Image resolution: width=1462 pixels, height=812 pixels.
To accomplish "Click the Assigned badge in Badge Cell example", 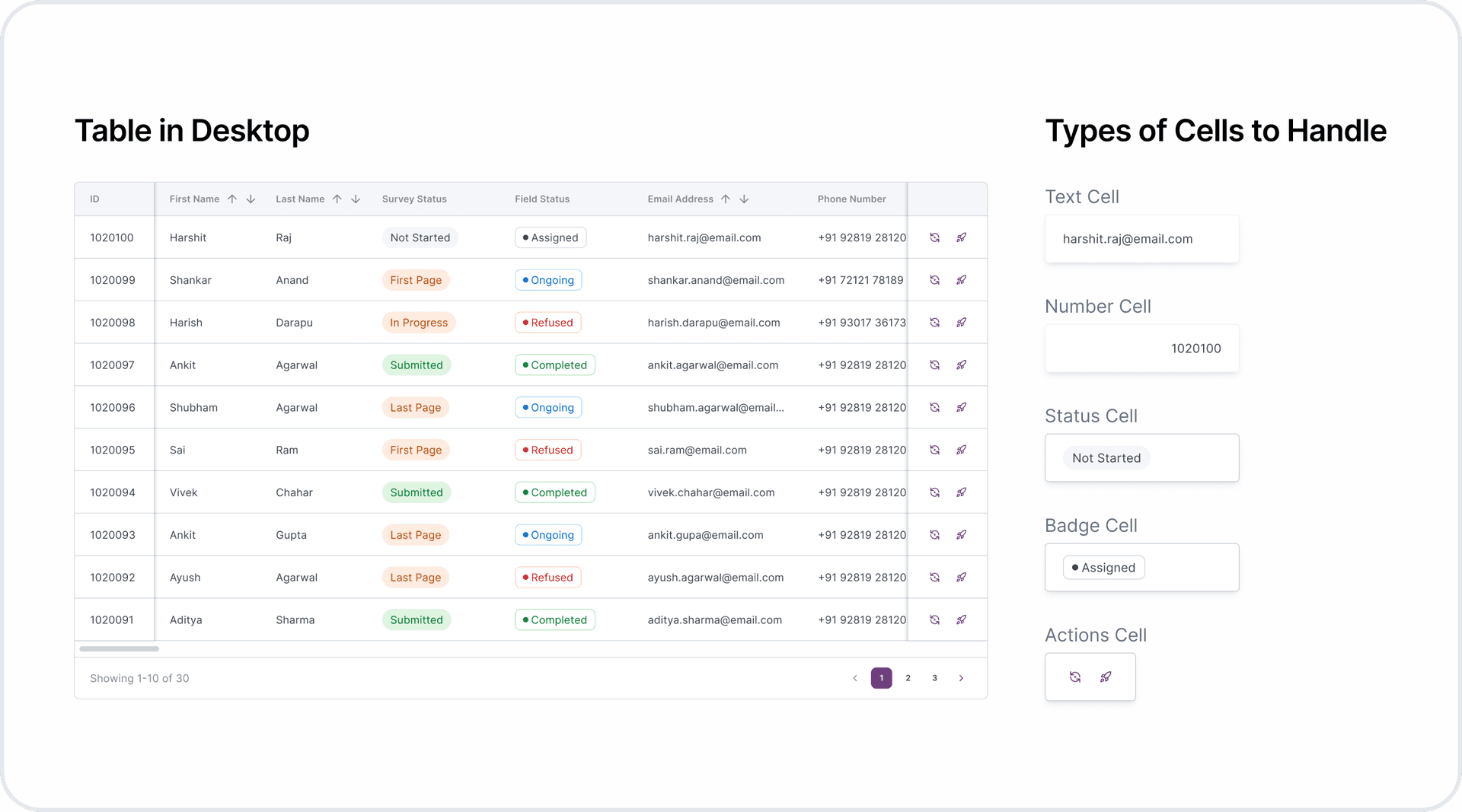I will click(x=1103, y=568).
